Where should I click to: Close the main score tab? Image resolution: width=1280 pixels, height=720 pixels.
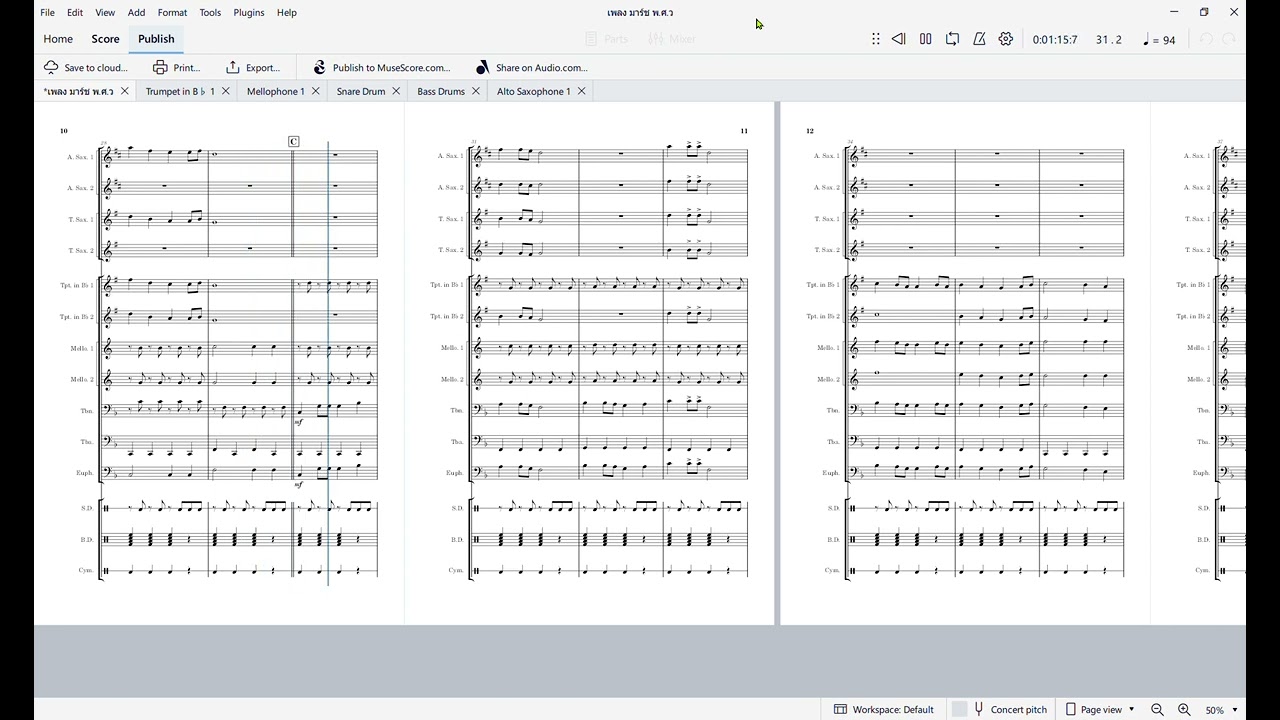pos(125,91)
